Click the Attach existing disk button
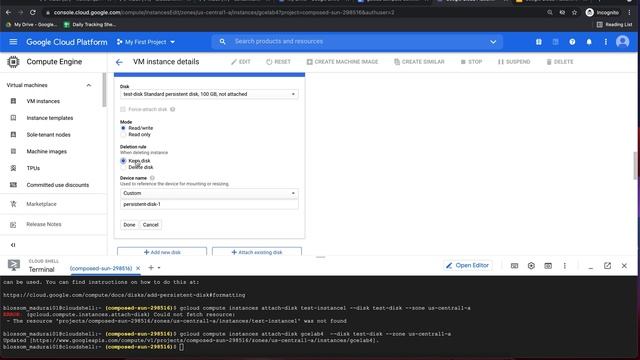Viewport: 640px width, 360px height. point(257,252)
